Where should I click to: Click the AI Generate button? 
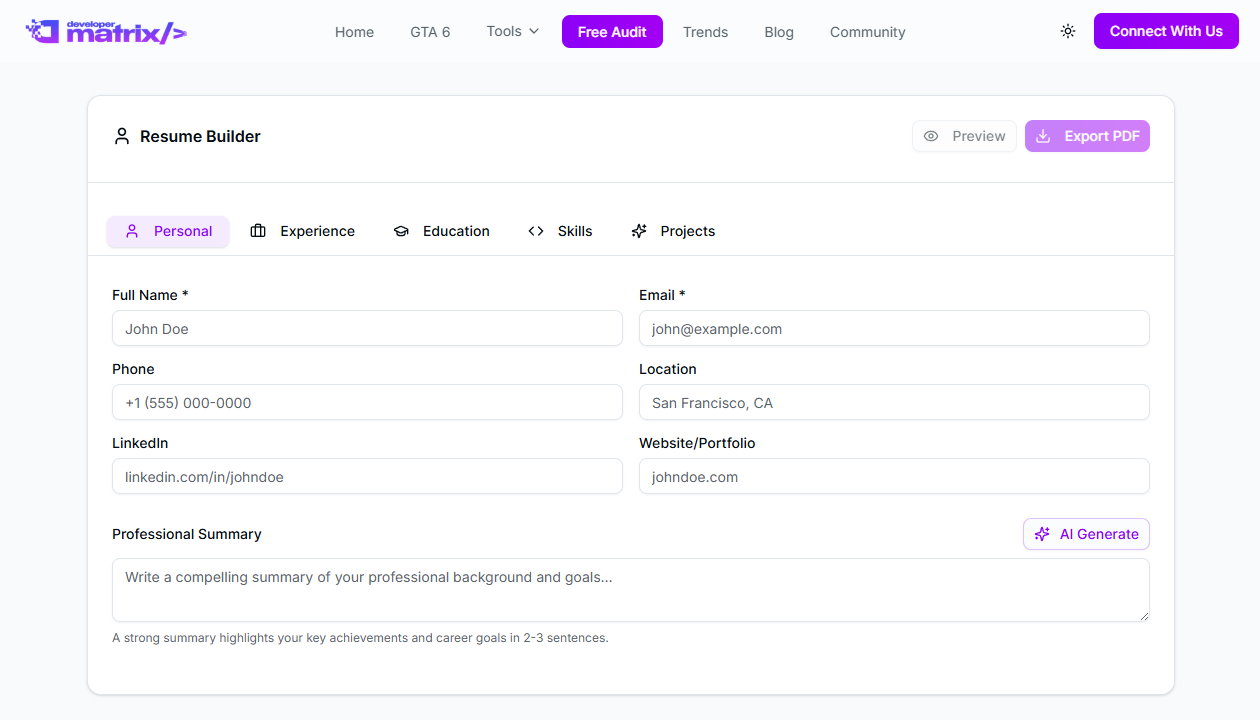(x=1086, y=534)
